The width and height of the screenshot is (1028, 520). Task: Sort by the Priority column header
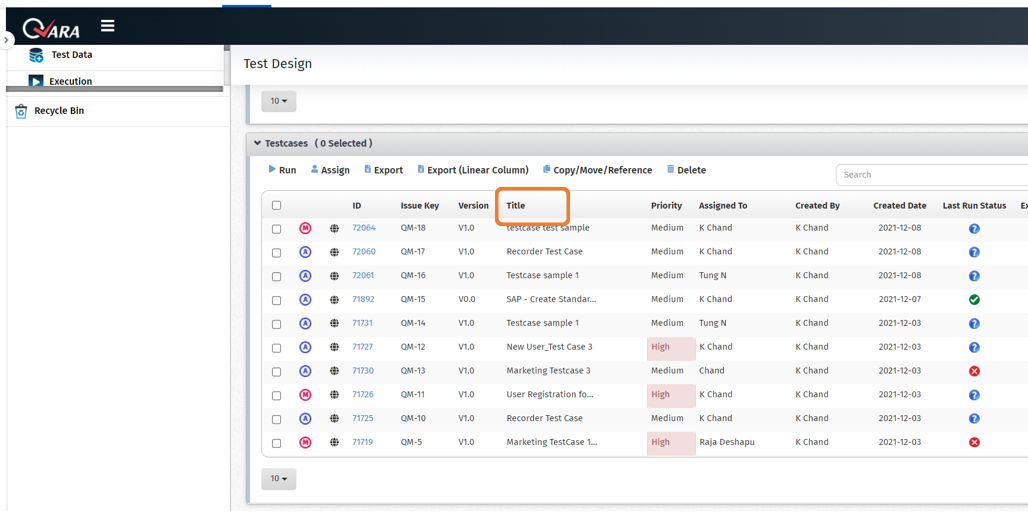(x=666, y=205)
